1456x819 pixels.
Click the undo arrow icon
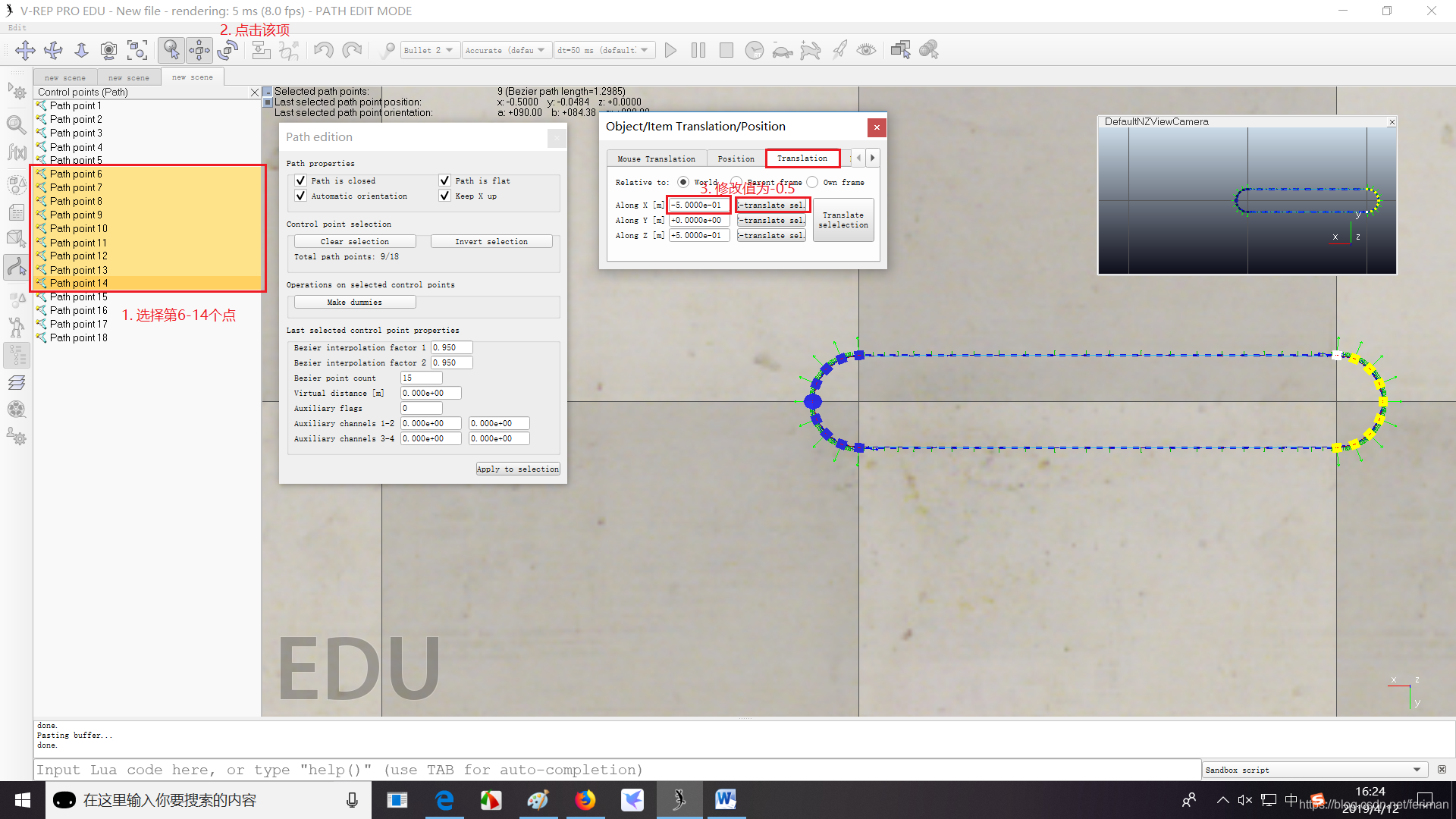coord(324,50)
